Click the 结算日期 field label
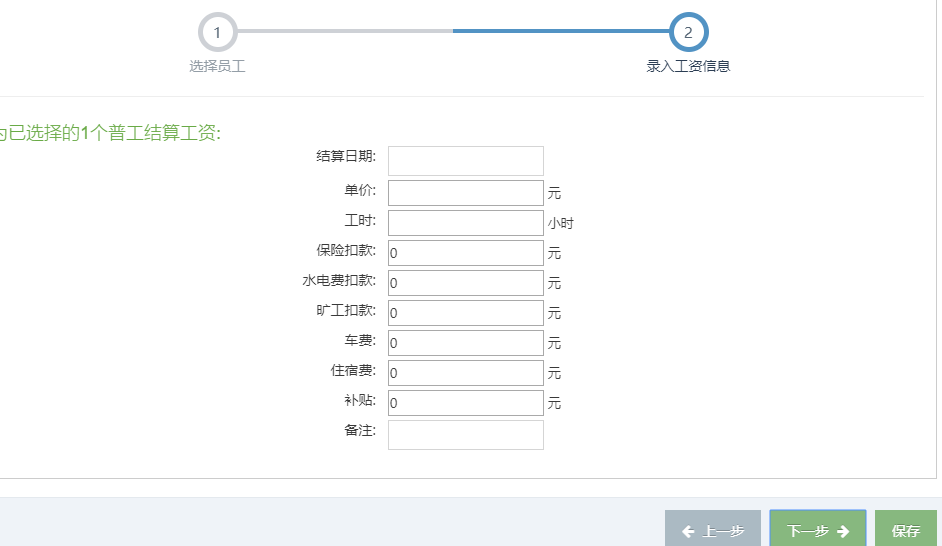 346,156
